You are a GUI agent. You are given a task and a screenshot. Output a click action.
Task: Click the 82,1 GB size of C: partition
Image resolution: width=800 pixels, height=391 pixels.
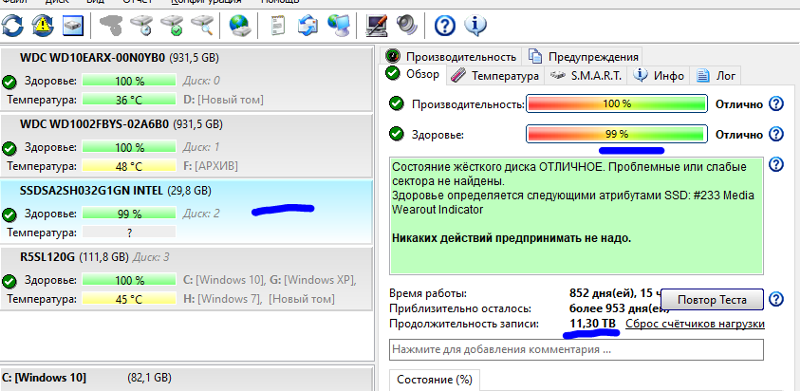click(x=149, y=378)
